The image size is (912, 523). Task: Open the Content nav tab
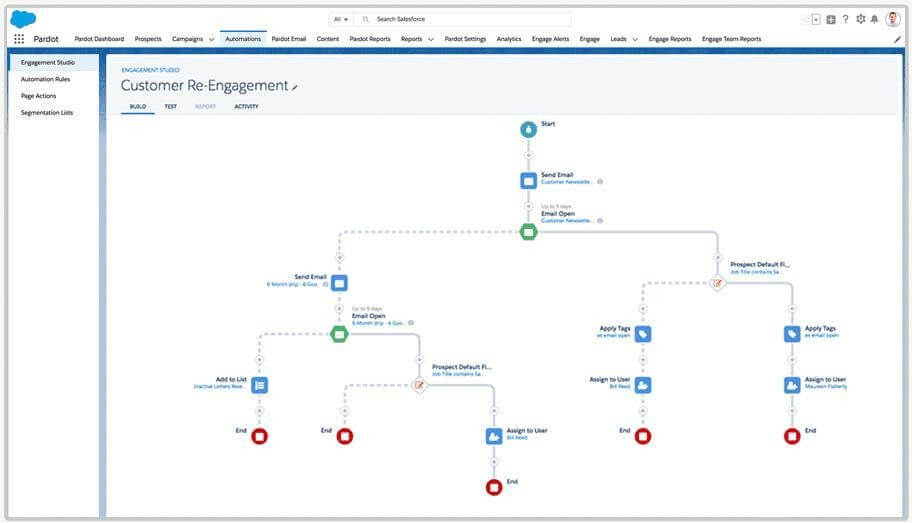[327, 39]
